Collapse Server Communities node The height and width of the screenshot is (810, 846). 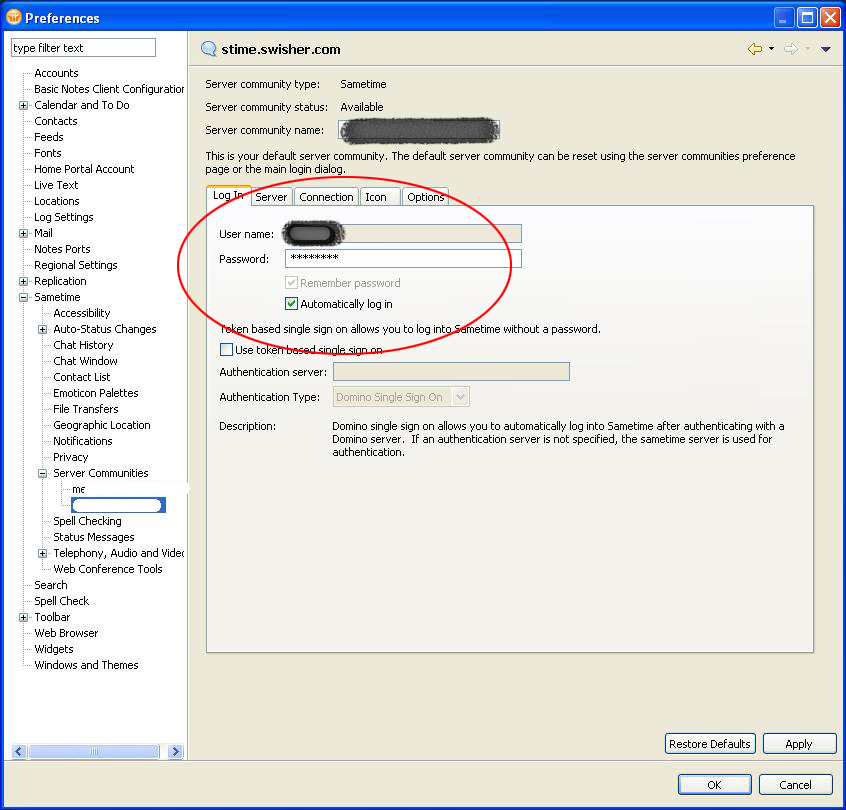pos(43,473)
